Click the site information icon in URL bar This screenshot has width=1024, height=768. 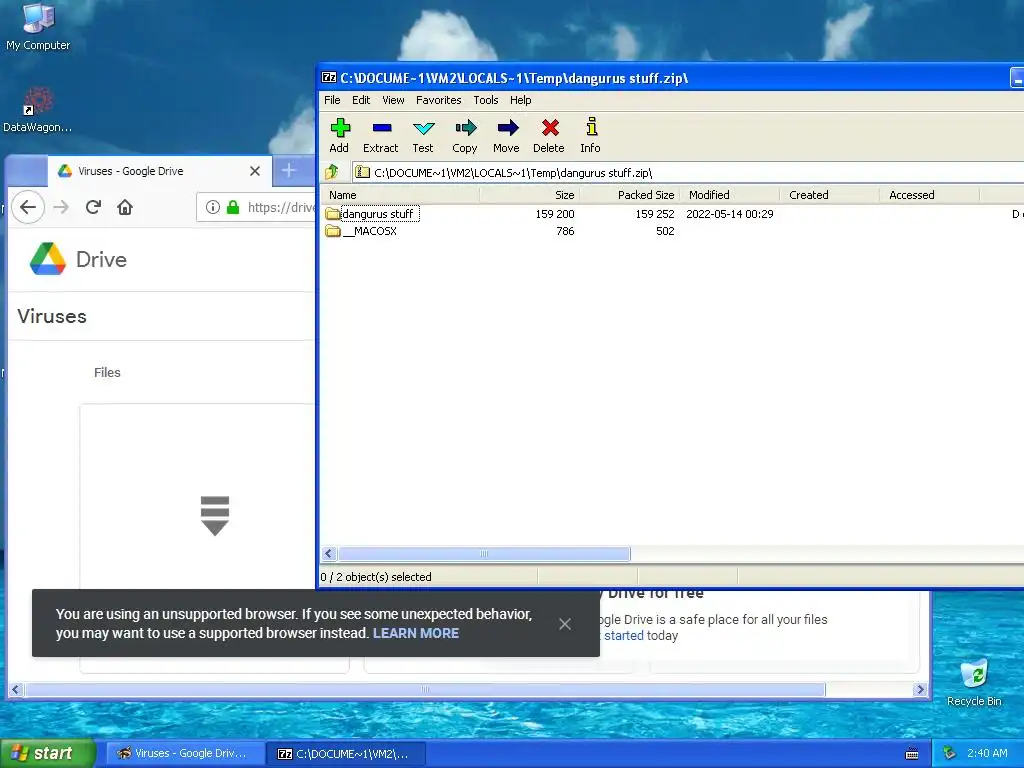(x=212, y=207)
